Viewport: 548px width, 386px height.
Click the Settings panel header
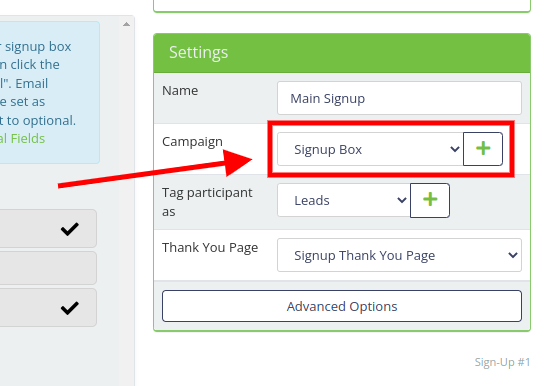[x=342, y=53]
